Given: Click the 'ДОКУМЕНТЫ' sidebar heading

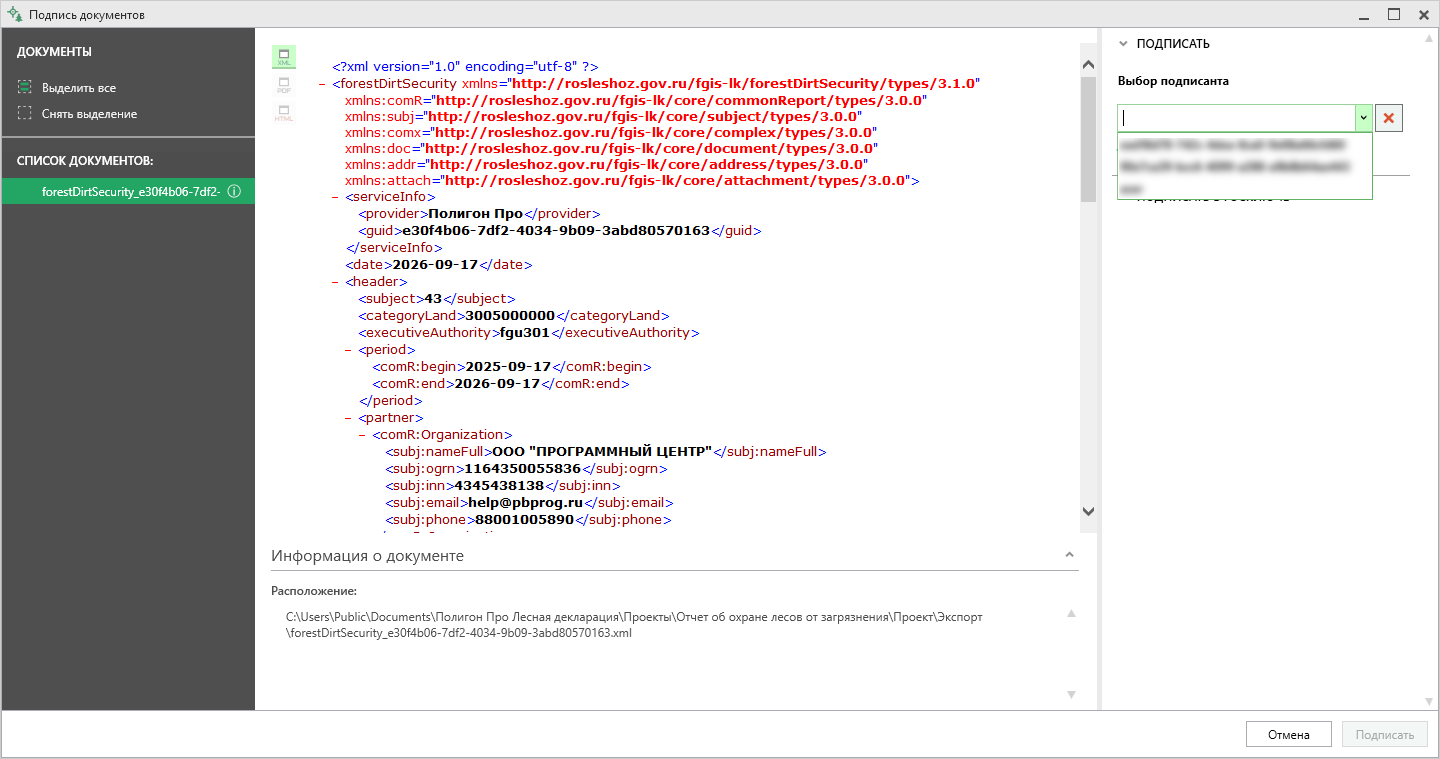Looking at the screenshot, I should point(54,52).
